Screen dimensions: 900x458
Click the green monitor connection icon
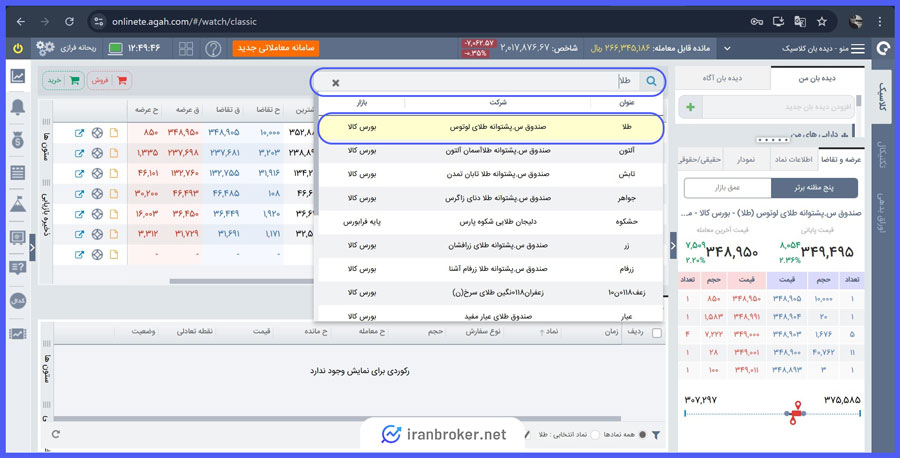point(115,49)
